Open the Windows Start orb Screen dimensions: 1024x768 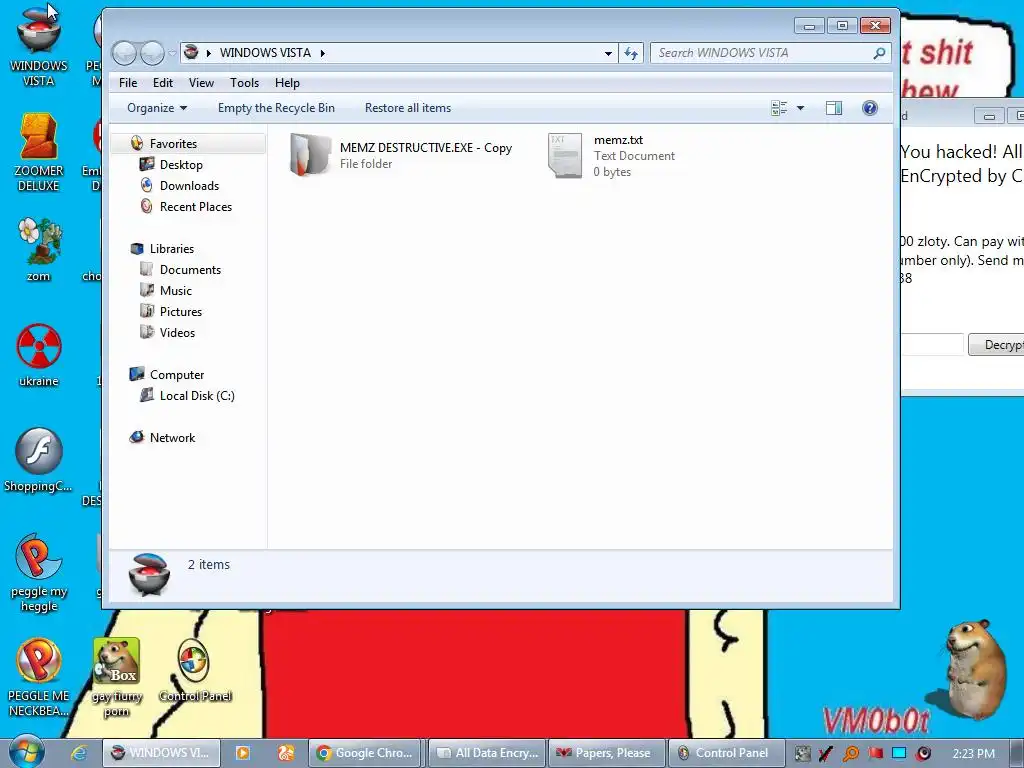25,752
